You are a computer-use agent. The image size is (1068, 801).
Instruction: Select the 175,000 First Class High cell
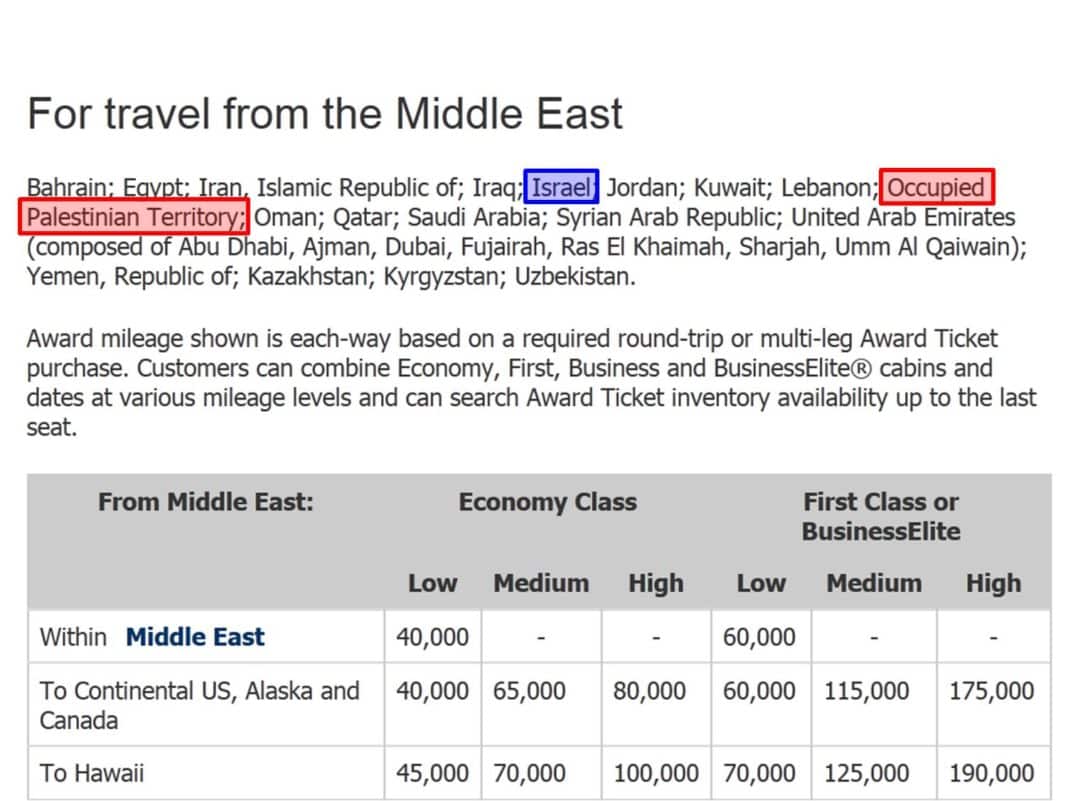click(x=992, y=691)
